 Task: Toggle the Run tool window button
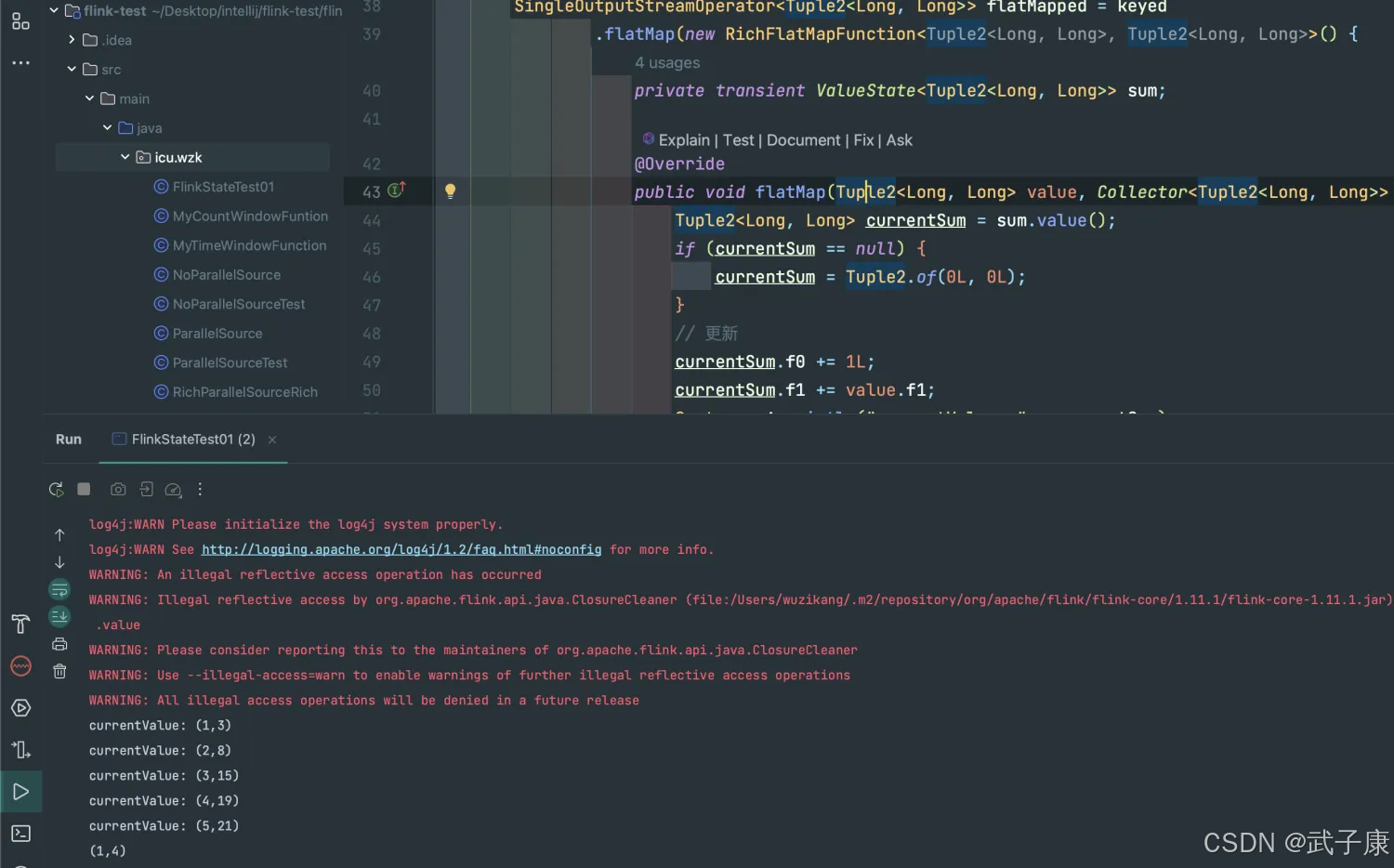click(20, 792)
